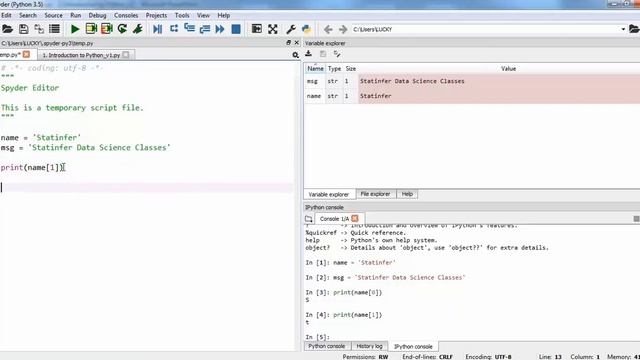Image resolution: width=640 pixels, height=360 pixels.
Task: Open Preferences with the wrench icon
Action: [x=291, y=29]
